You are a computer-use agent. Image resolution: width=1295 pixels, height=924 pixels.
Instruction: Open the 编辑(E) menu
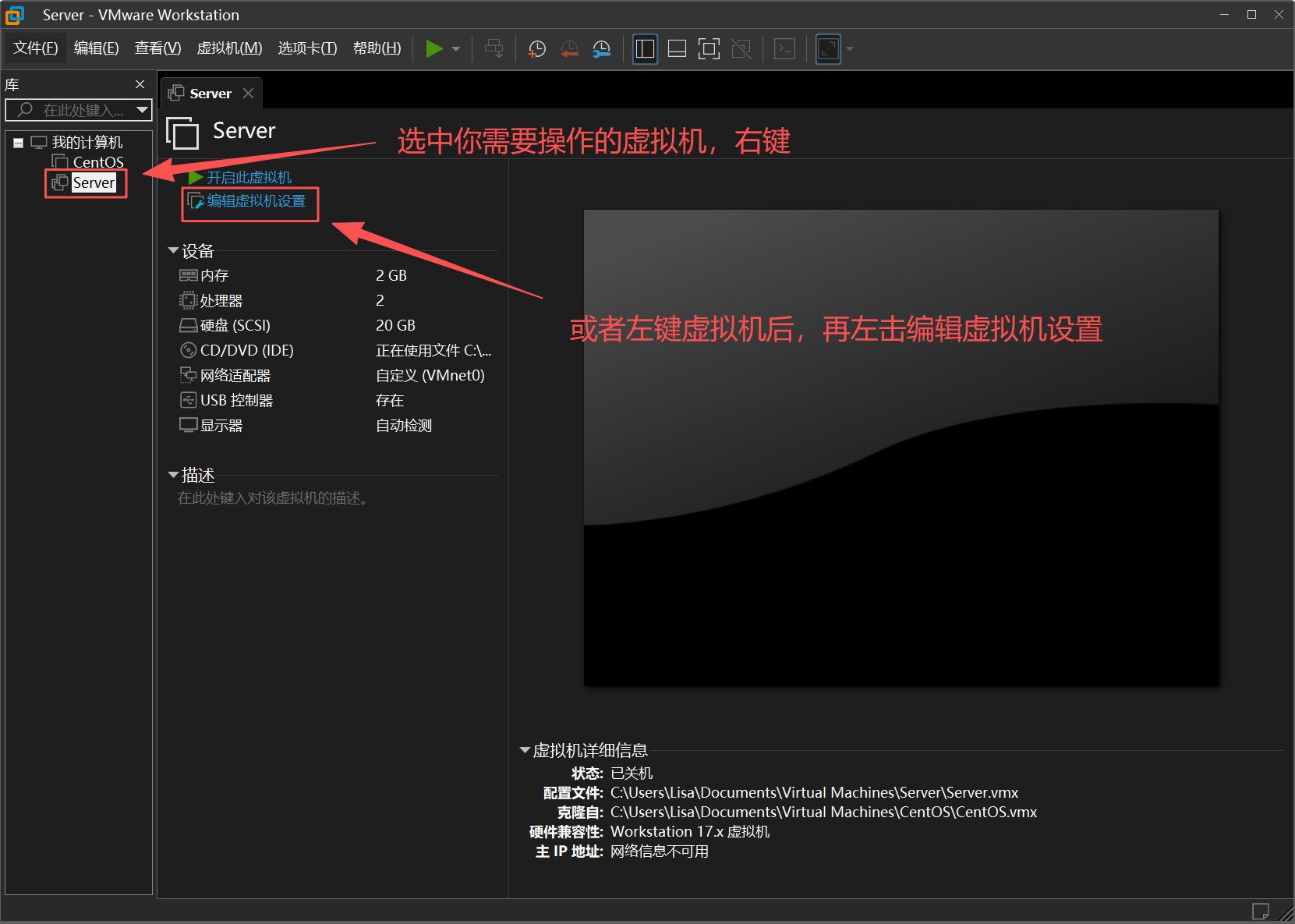pyautogui.click(x=96, y=48)
